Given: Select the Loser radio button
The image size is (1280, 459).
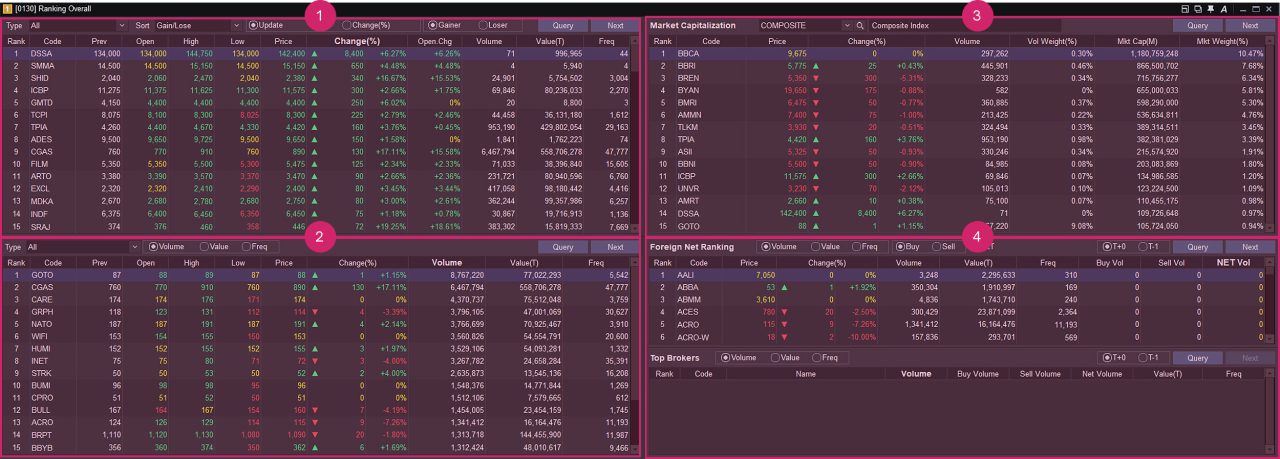Looking at the screenshot, I should click(483, 24).
